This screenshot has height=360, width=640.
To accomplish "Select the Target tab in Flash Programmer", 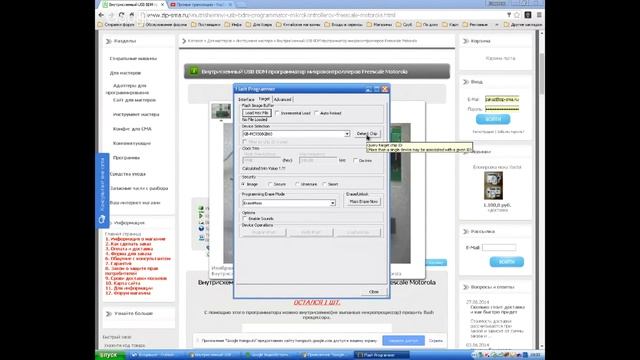I will (264, 99).
